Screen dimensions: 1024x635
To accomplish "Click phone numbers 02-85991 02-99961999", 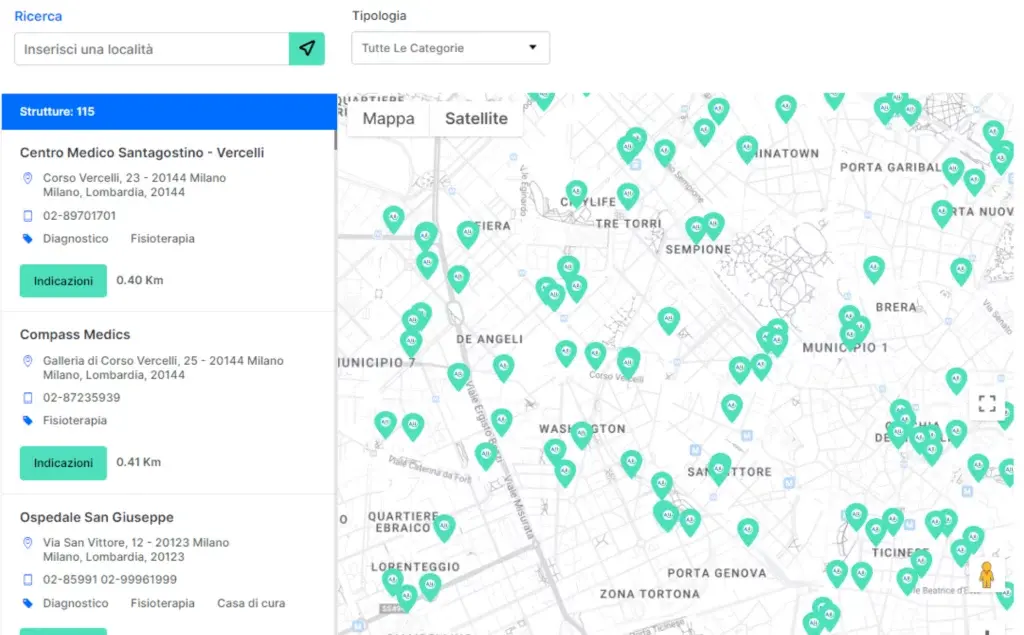I will [x=110, y=579].
